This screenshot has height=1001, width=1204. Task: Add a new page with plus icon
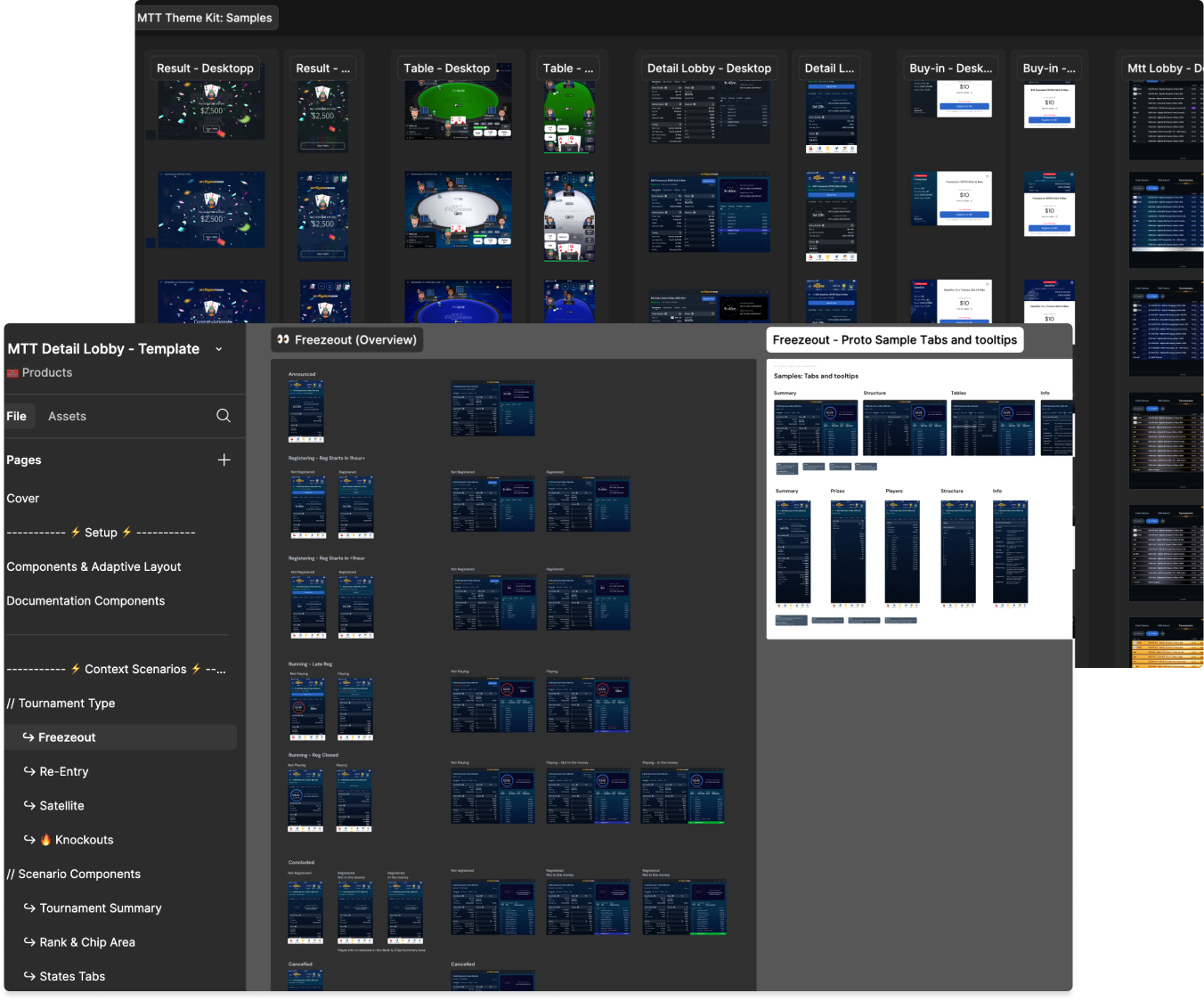(x=224, y=460)
